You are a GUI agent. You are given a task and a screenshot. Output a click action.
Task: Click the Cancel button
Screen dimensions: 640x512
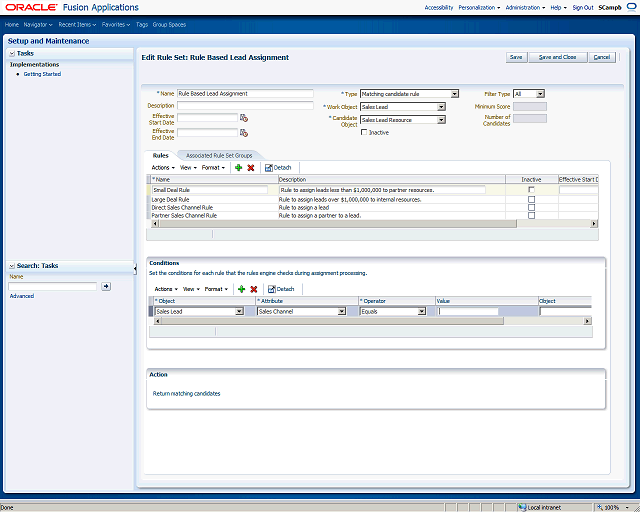point(602,57)
